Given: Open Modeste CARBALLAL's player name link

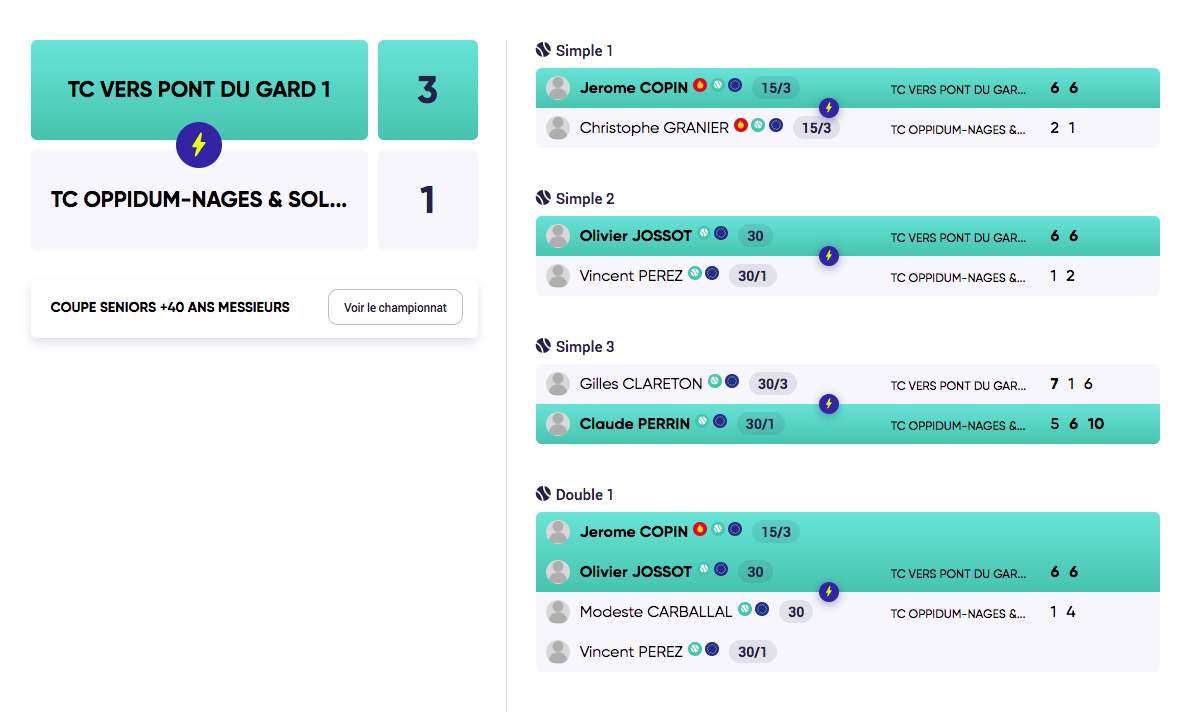Looking at the screenshot, I should tap(656, 612).
